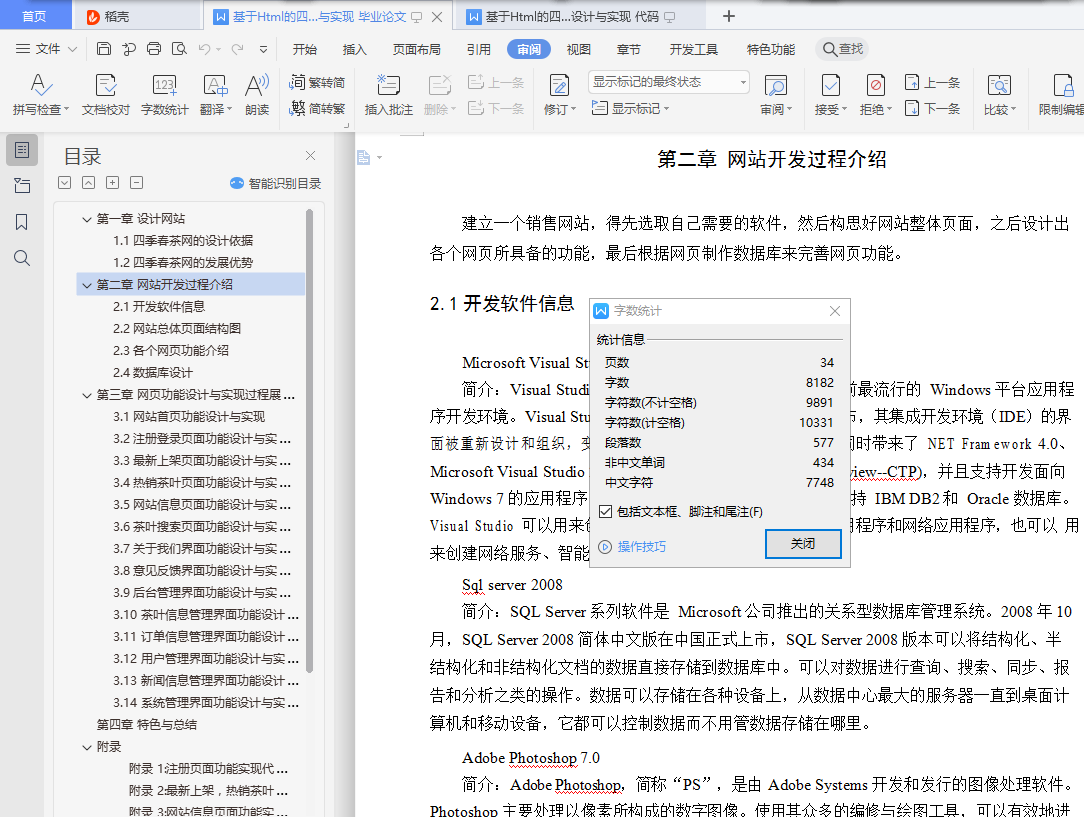Reject the change (拒绝)
The width and height of the screenshot is (1084, 817).
click(x=876, y=94)
